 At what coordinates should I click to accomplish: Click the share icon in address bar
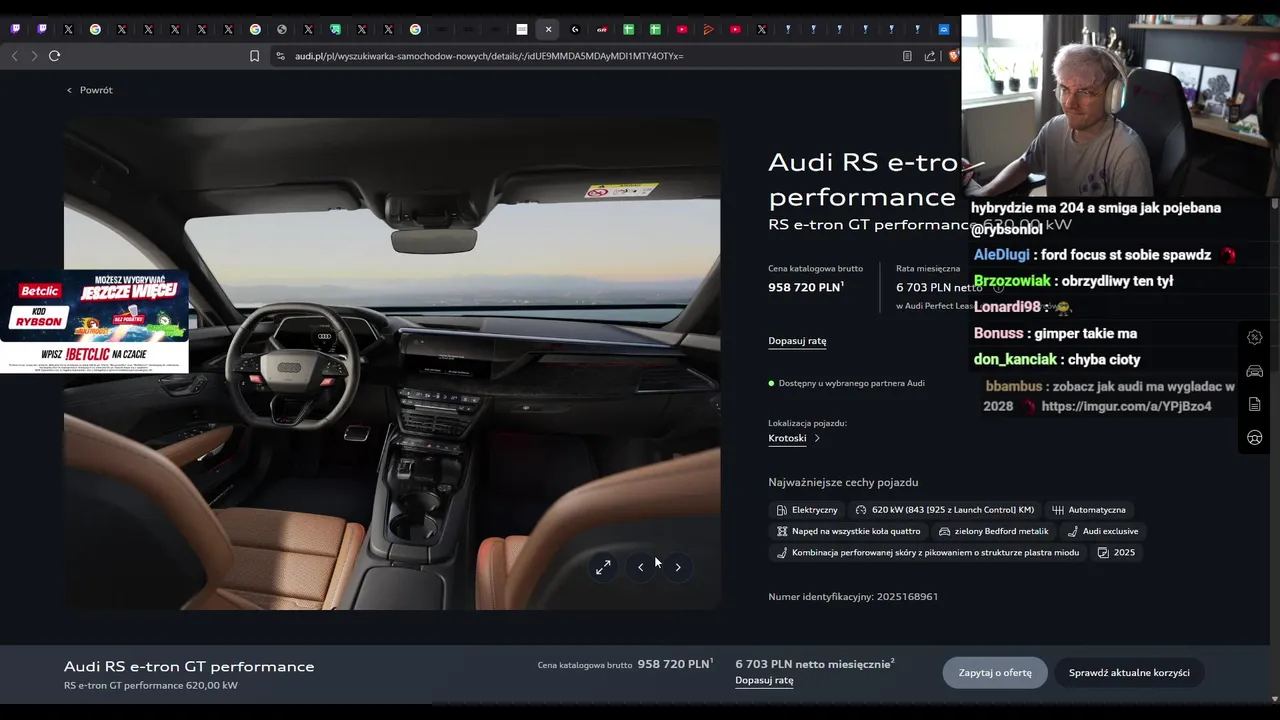click(930, 56)
